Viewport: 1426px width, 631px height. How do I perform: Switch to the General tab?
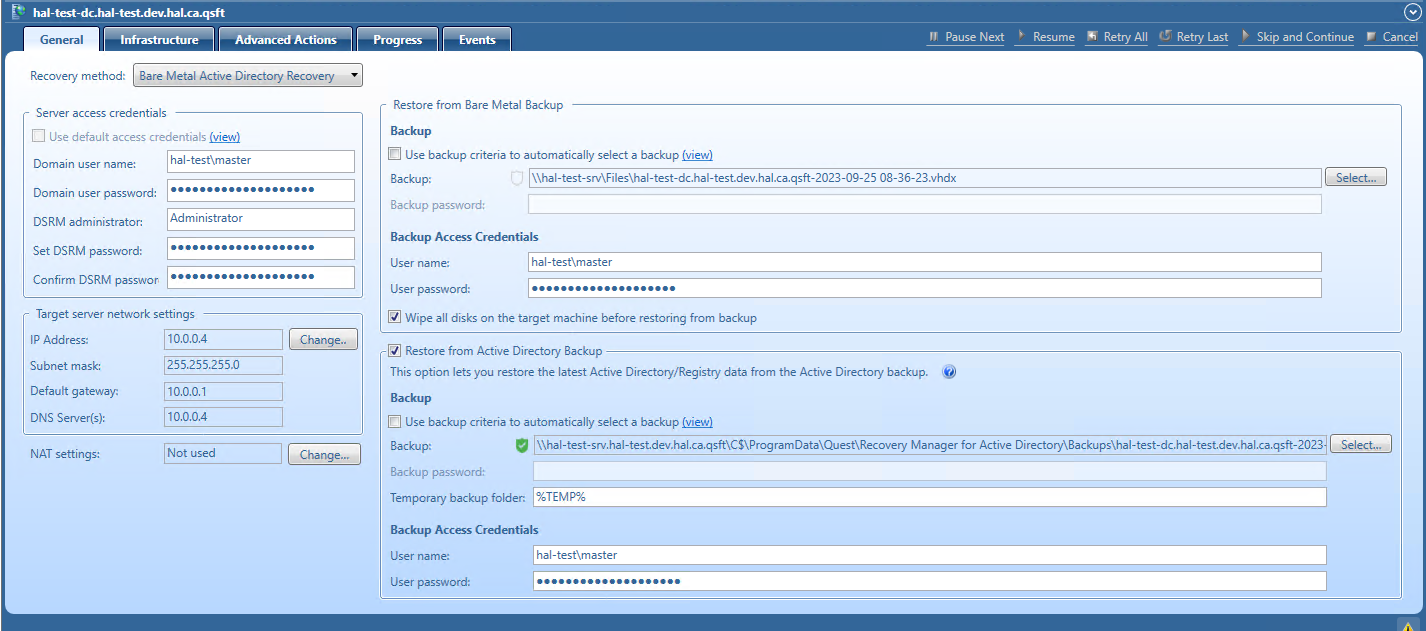pyautogui.click(x=61, y=39)
